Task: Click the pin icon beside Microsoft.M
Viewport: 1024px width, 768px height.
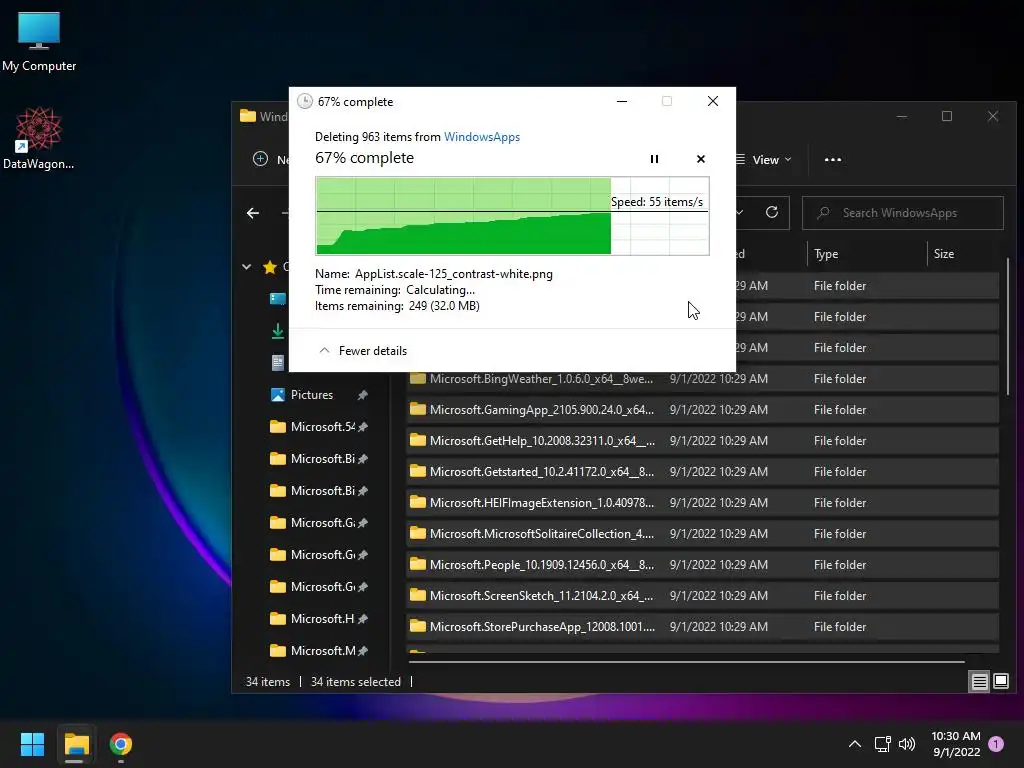Action: (x=362, y=650)
